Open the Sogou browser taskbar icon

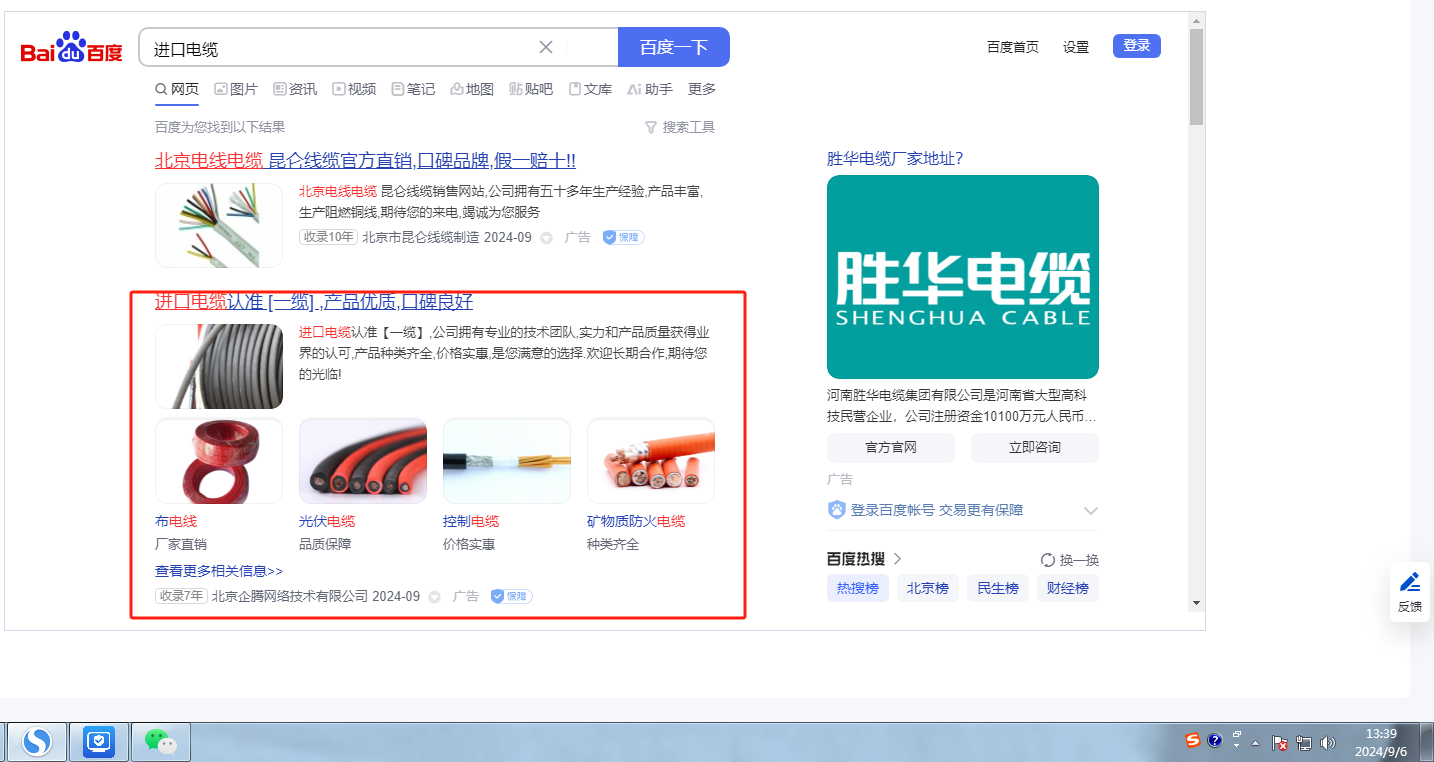(x=38, y=741)
